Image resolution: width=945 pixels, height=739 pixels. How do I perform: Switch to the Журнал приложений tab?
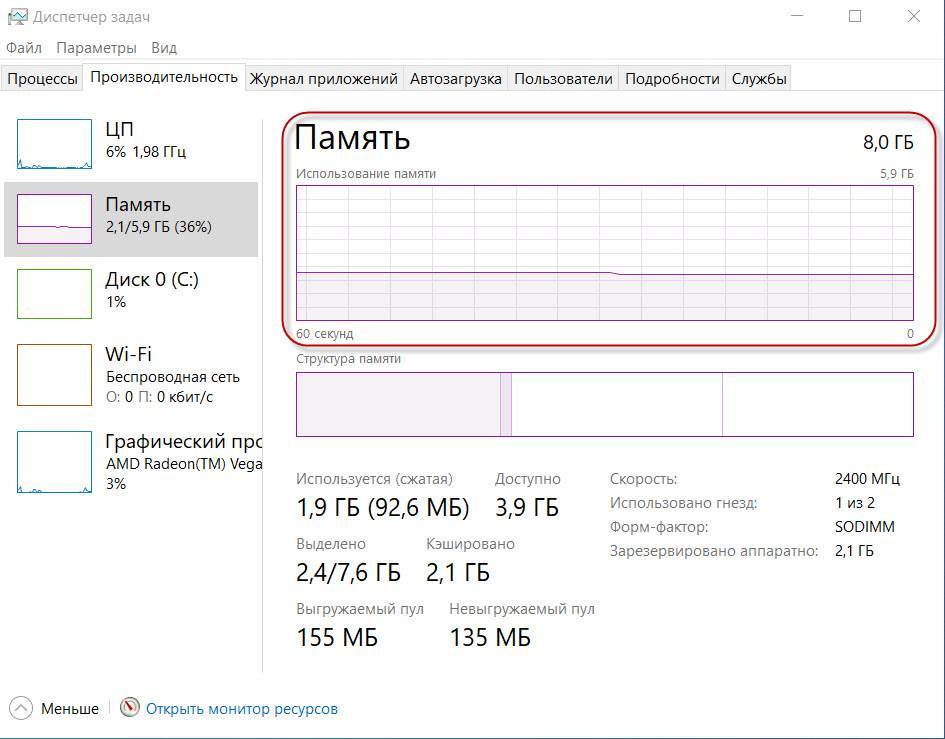(x=323, y=79)
